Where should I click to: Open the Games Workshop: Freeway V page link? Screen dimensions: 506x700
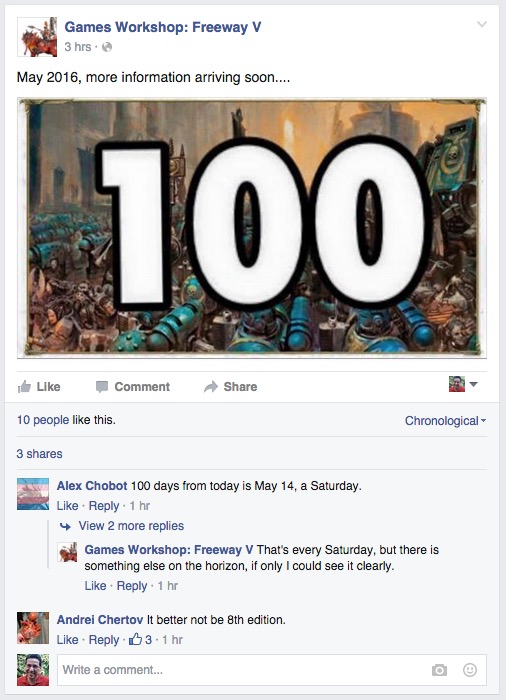coord(163,27)
